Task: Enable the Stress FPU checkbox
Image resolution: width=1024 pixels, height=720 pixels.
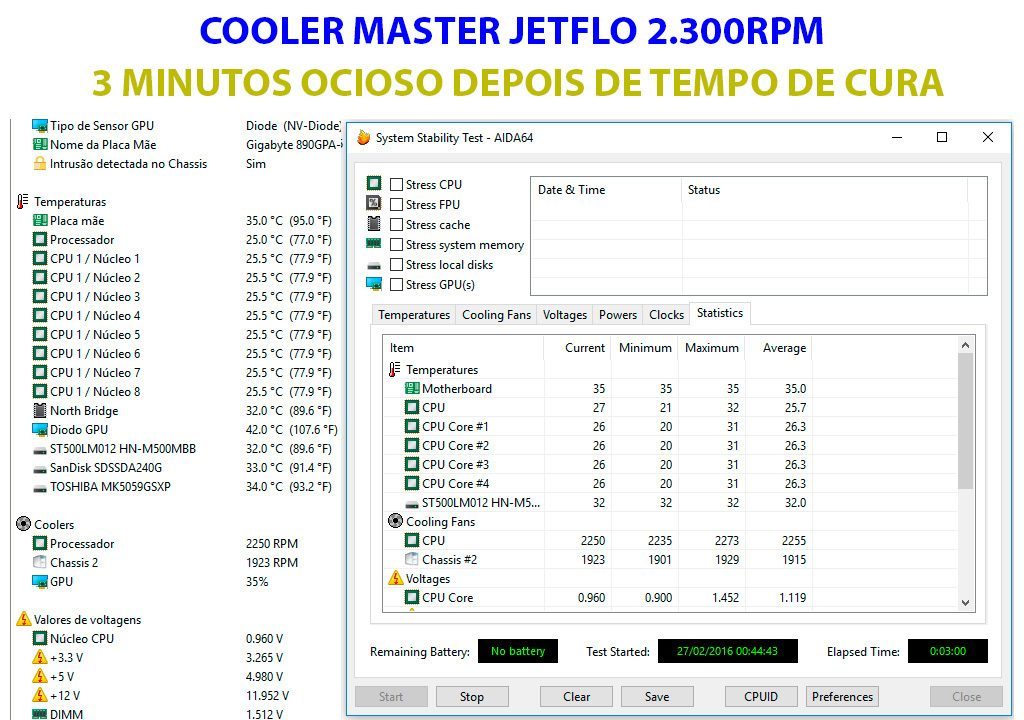Action: click(396, 205)
